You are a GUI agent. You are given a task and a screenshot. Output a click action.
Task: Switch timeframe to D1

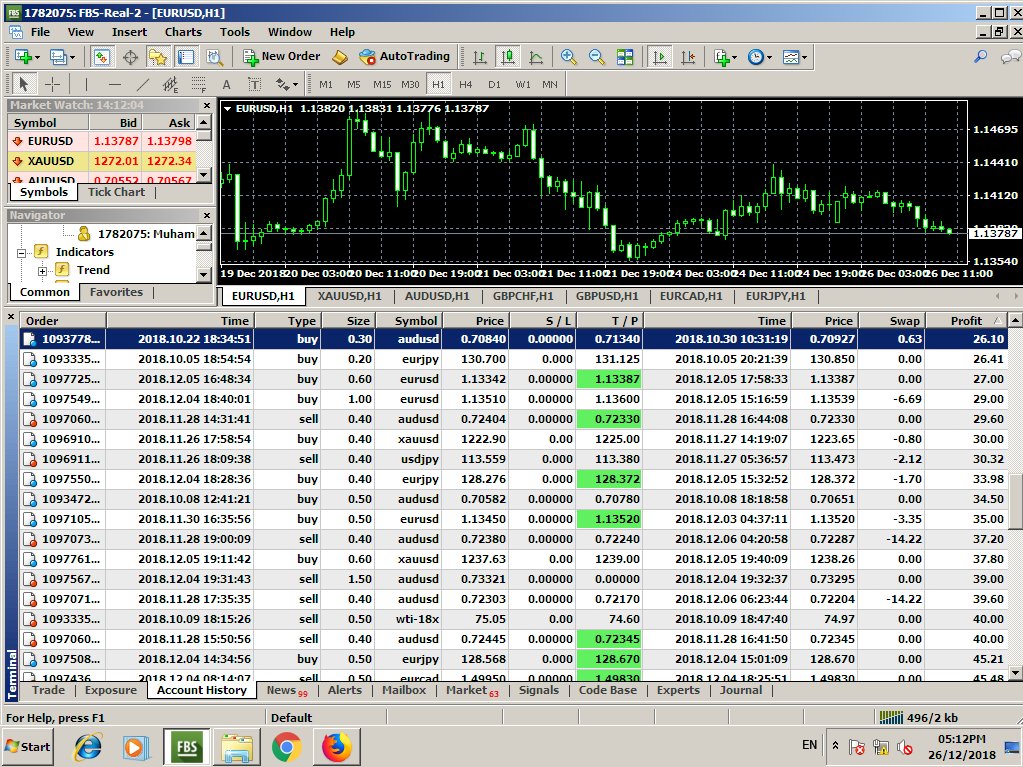coord(494,84)
